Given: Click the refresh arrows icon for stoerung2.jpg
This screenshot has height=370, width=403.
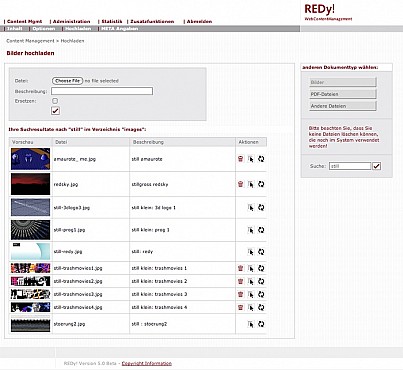Looking at the screenshot, I should (x=261, y=324).
